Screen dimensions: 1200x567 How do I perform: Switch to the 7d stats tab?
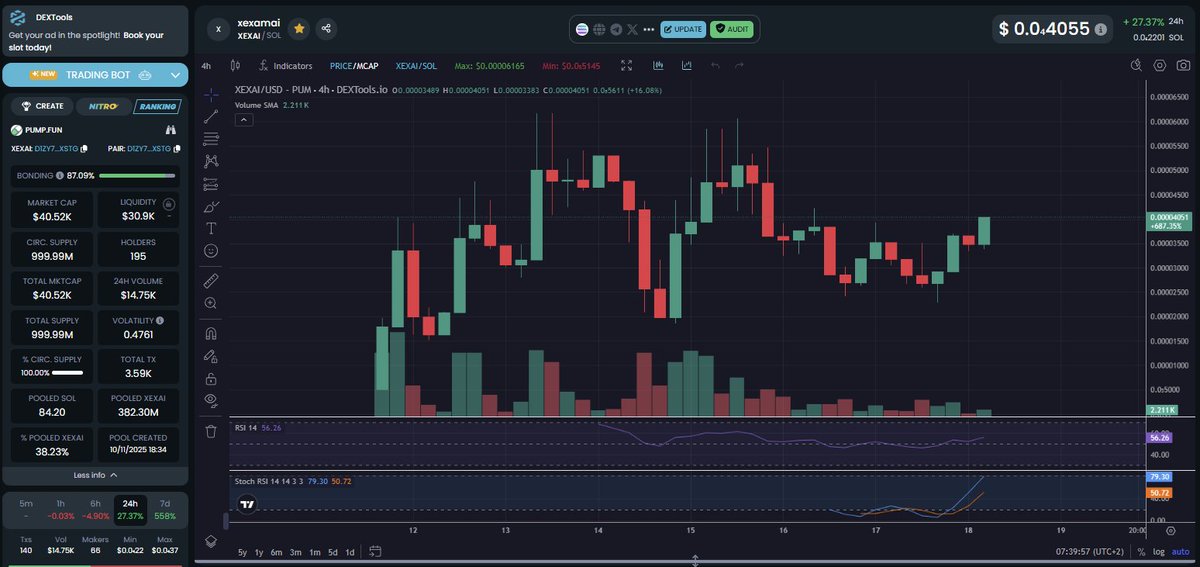click(x=164, y=503)
